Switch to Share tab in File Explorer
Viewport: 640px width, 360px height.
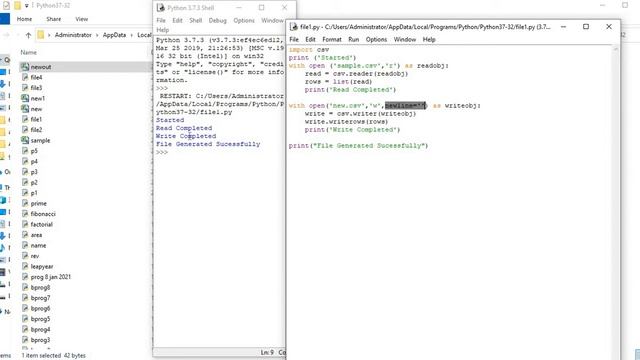click(x=53, y=19)
